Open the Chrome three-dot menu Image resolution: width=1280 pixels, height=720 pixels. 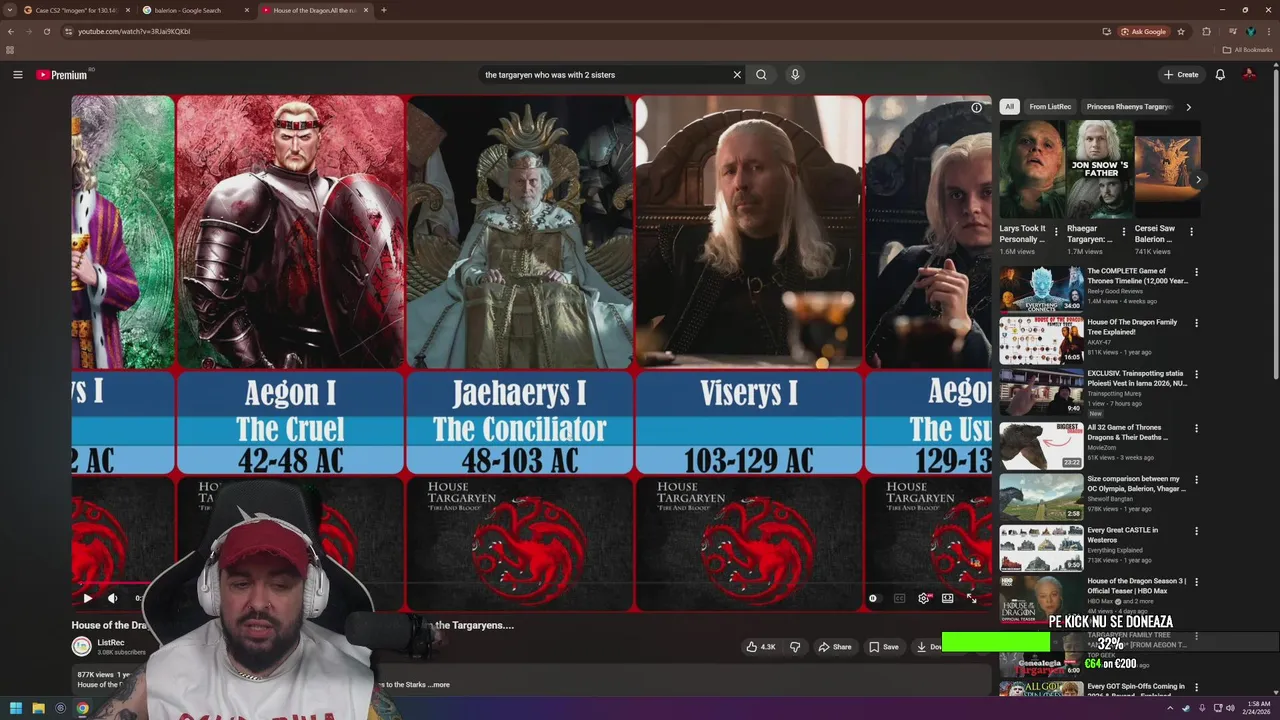[x=1268, y=31]
